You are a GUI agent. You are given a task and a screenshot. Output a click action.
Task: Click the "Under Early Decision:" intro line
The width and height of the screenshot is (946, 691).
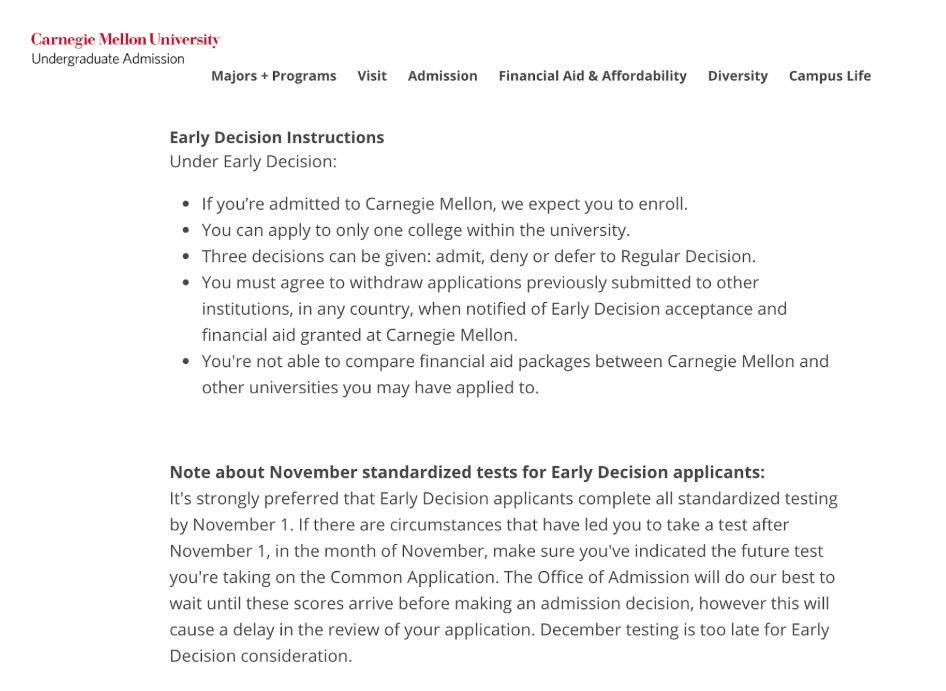click(x=253, y=162)
